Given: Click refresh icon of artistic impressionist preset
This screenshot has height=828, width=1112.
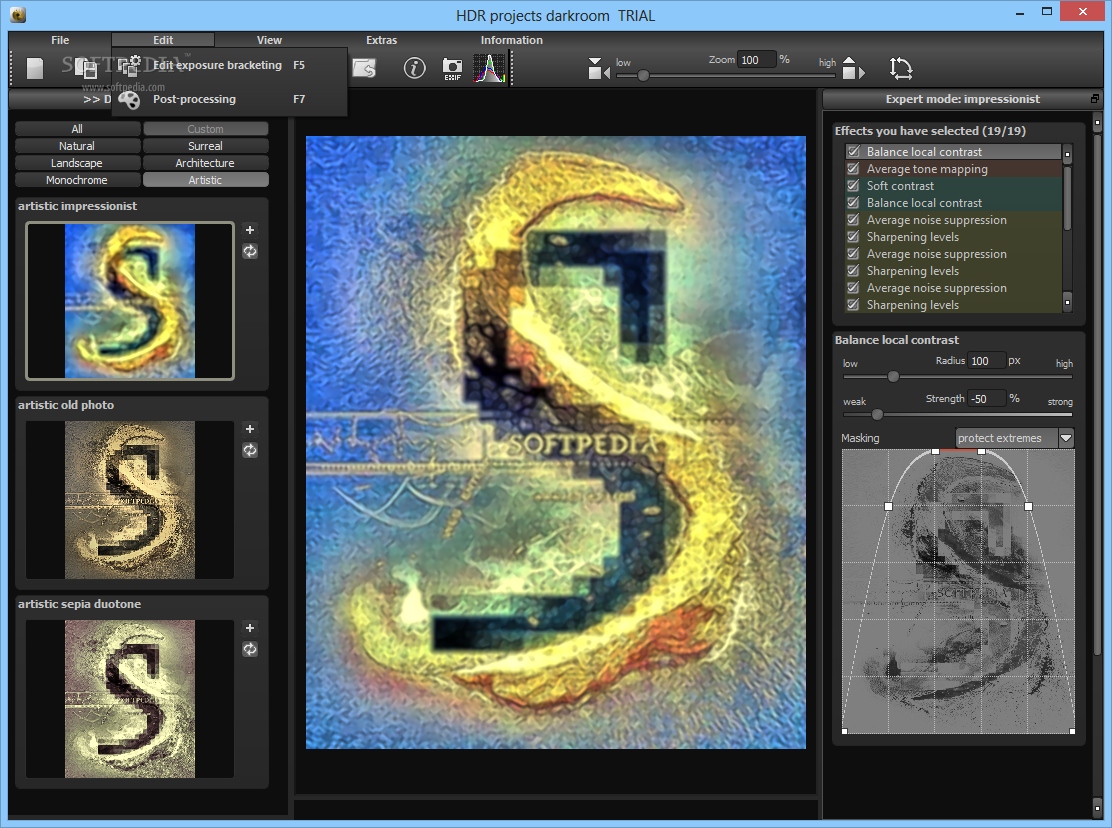Looking at the screenshot, I should pos(250,251).
